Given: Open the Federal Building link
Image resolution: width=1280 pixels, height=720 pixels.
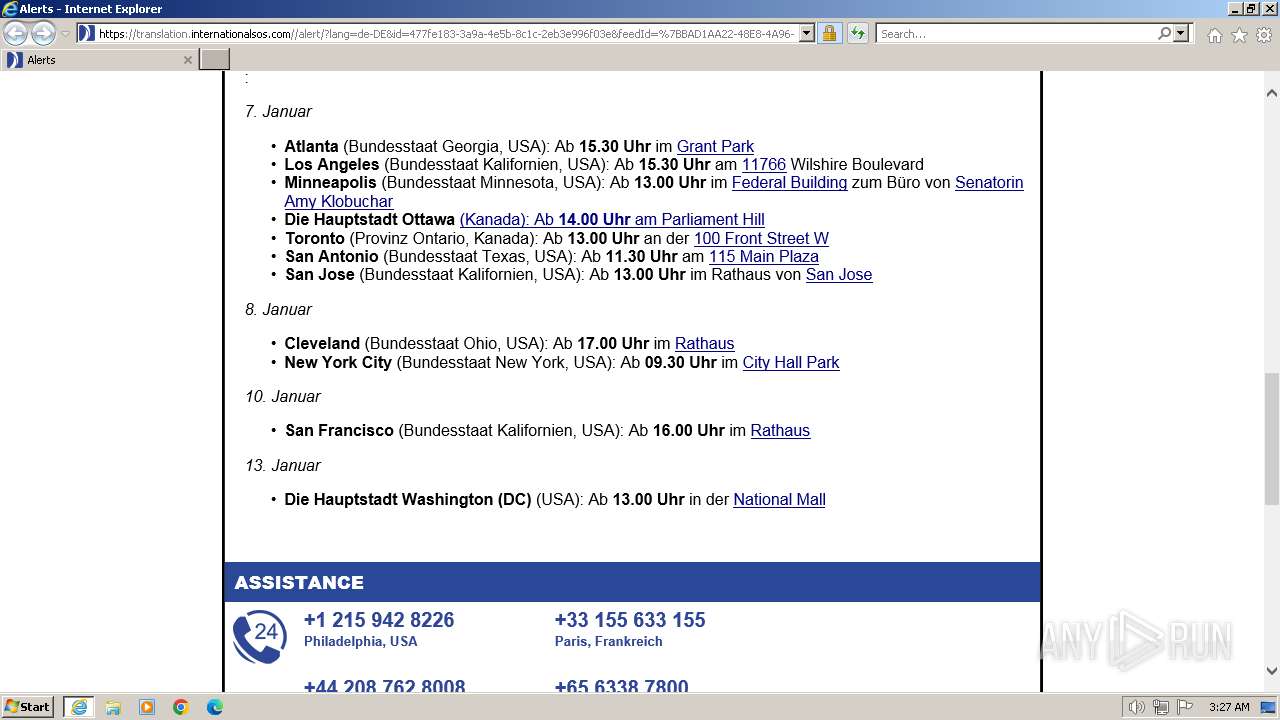Looking at the screenshot, I should (x=789, y=183).
